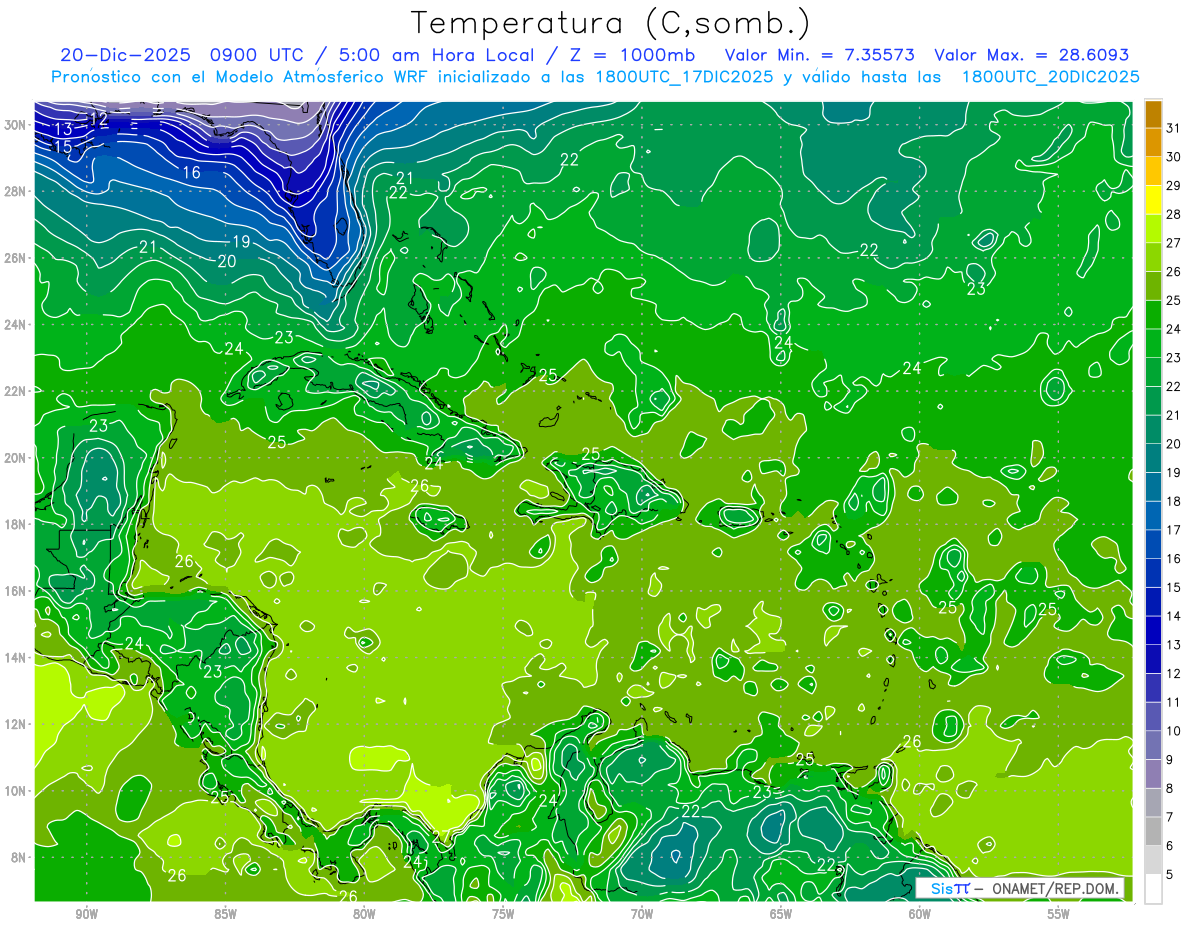This screenshot has height=927, width=1200.
Task: Pick the gray legend band between 6 and 7
Action: coord(1153,832)
